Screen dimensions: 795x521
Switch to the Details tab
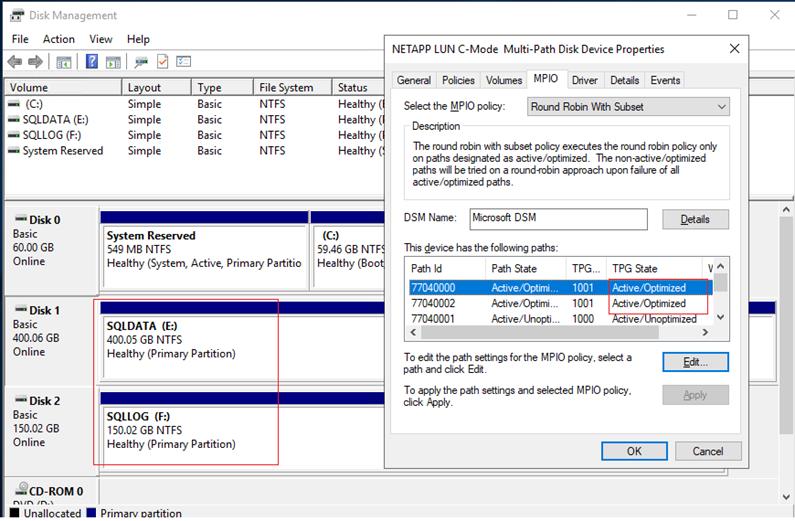625,80
